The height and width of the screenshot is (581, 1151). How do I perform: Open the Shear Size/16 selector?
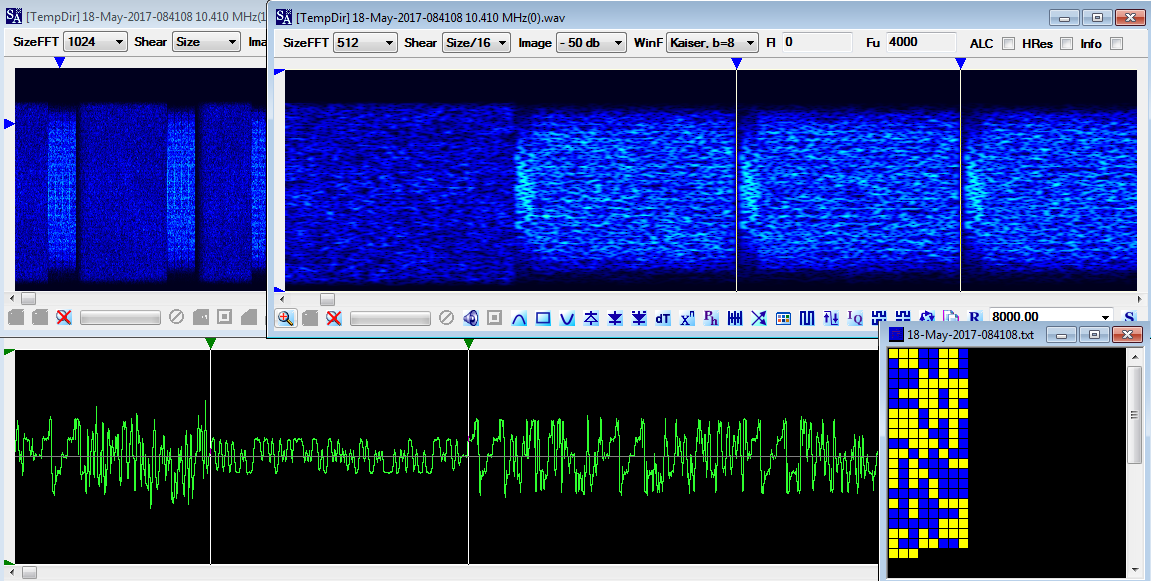coord(476,43)
